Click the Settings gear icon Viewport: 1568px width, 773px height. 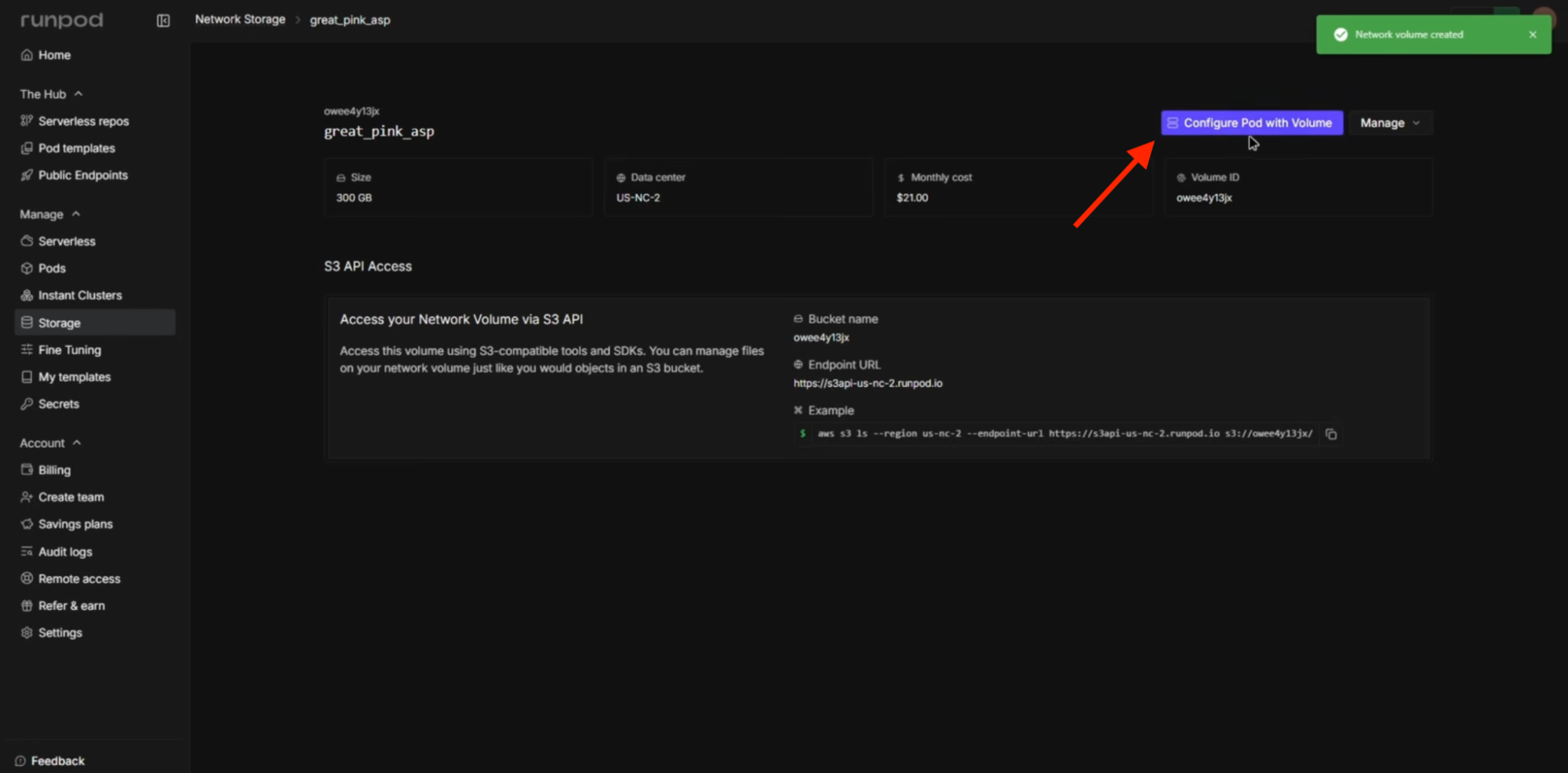click(x=27, y=633)
